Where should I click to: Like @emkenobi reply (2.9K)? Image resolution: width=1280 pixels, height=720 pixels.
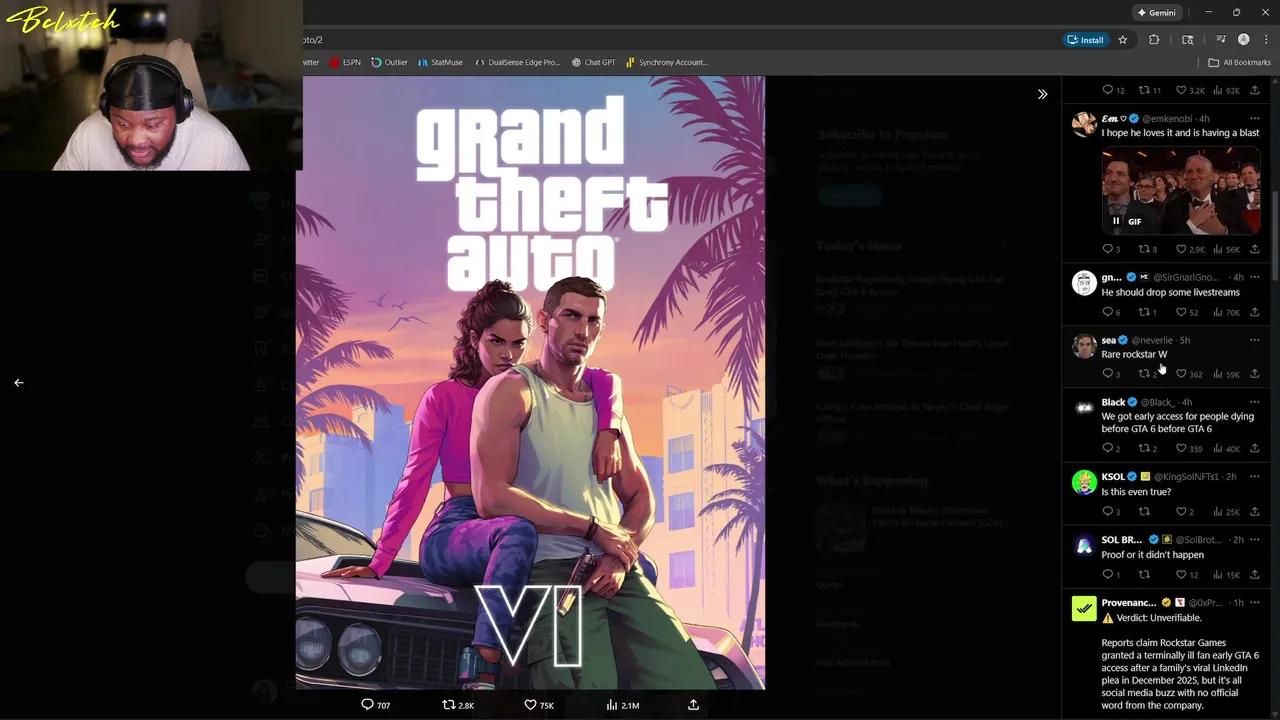(1189, 249)
